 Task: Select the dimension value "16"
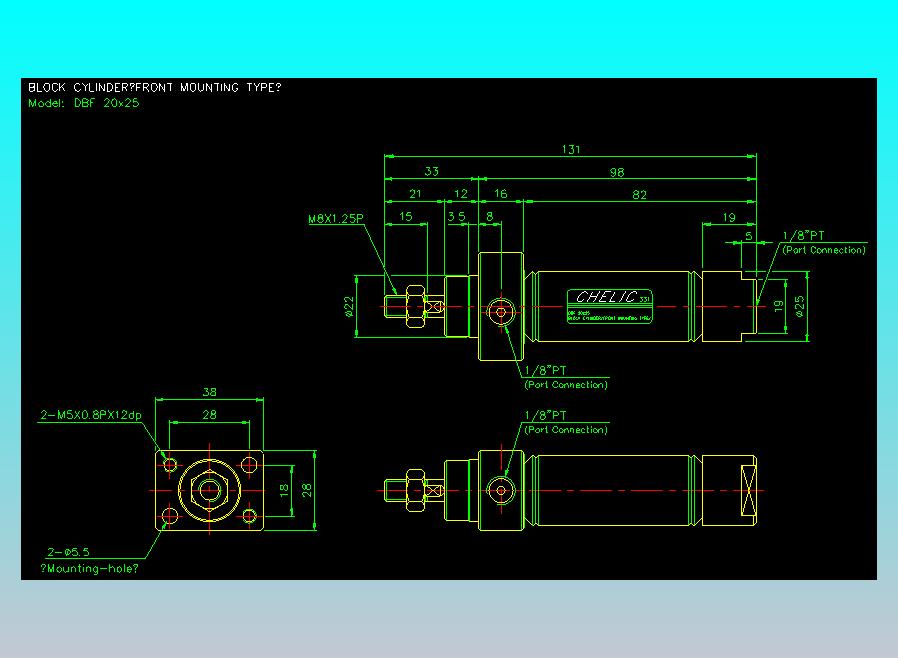click(501, 194)
